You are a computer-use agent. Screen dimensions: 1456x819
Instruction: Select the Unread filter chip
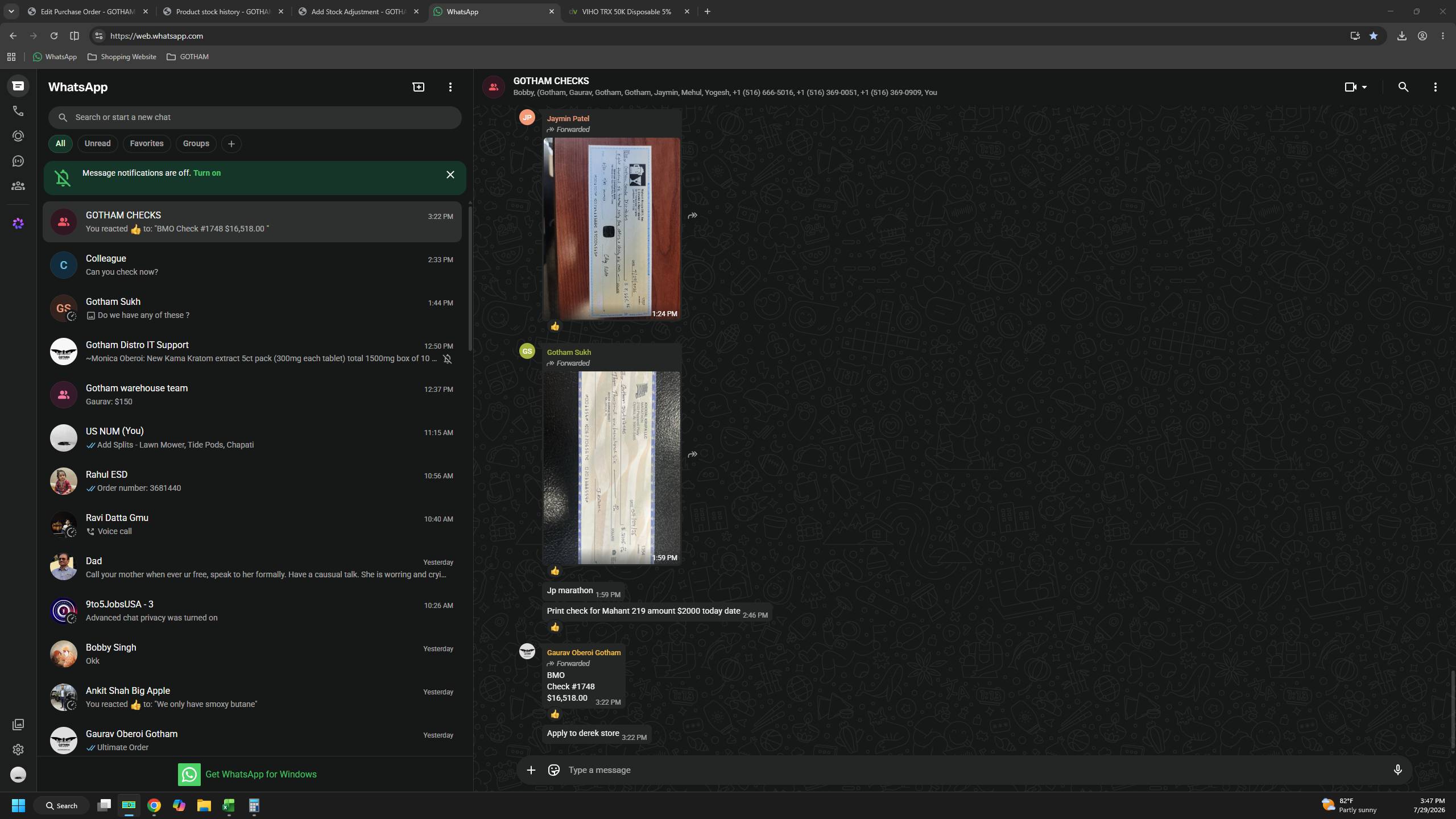97,143
